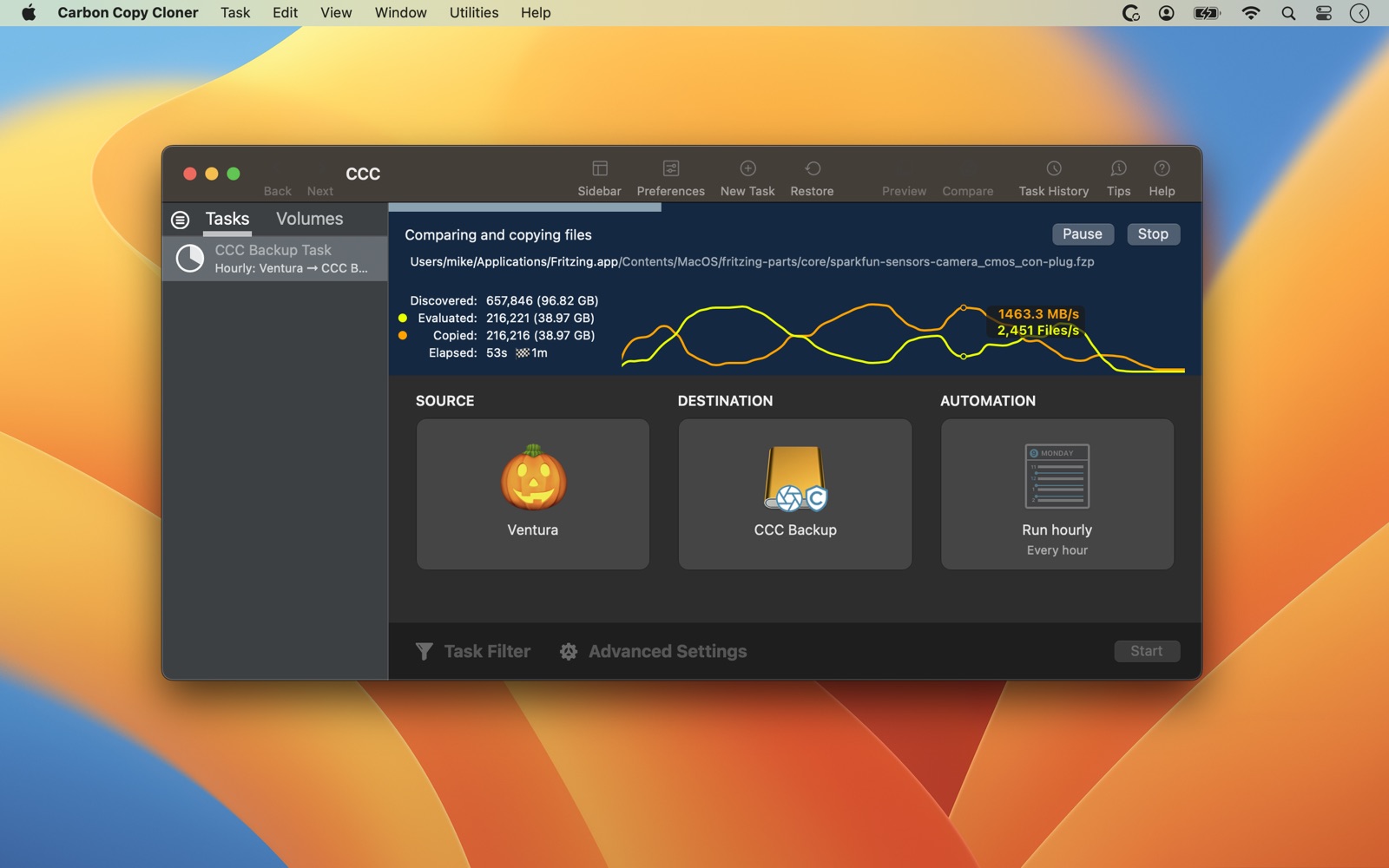Click the DESTINATION heading
Viewport: 1389px width, 868px height.
click(x=726, y=401)
